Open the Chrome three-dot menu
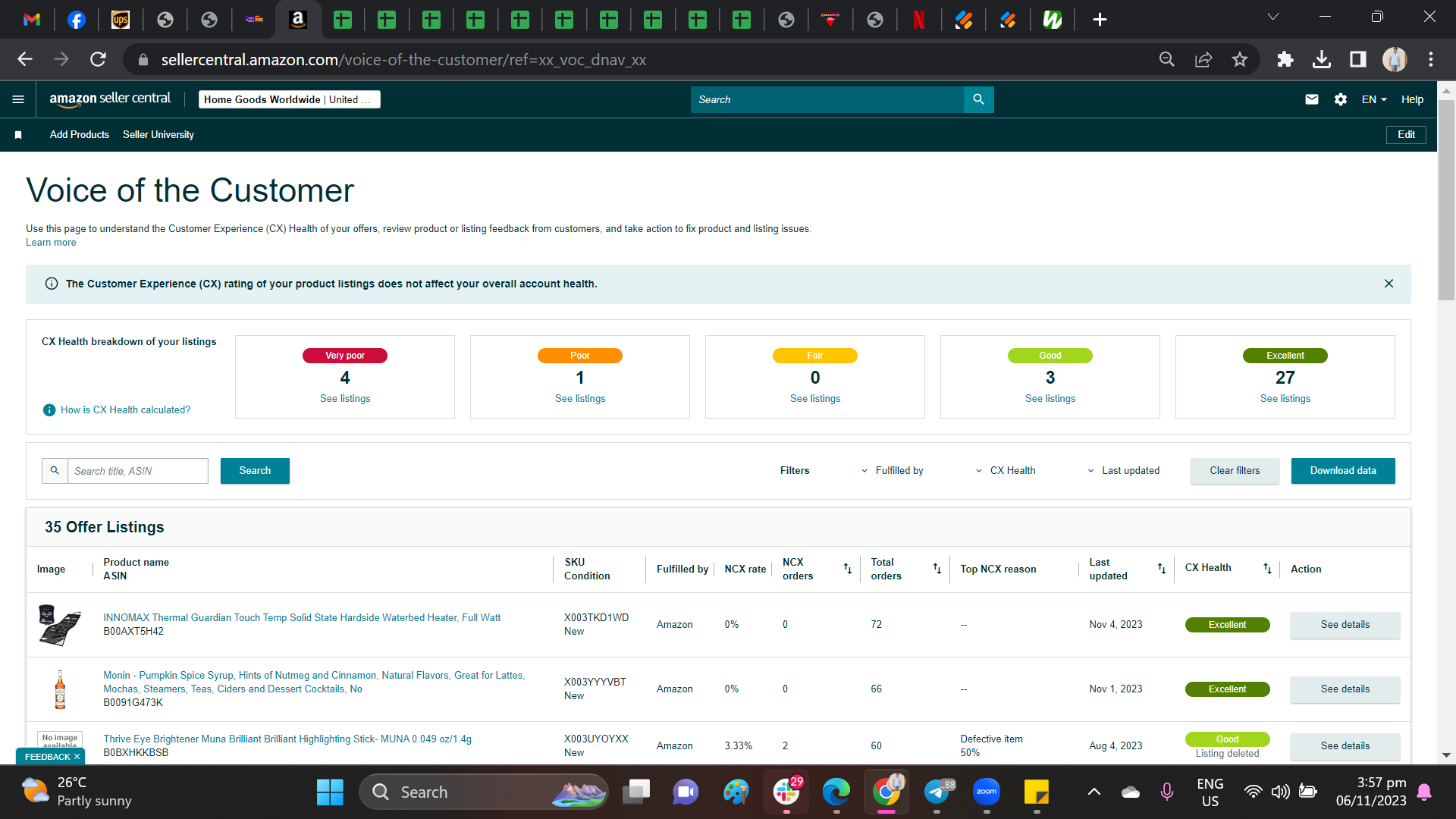This screenshot has height=819, width=1456. pyautogui.click(x=1431, y=59)
